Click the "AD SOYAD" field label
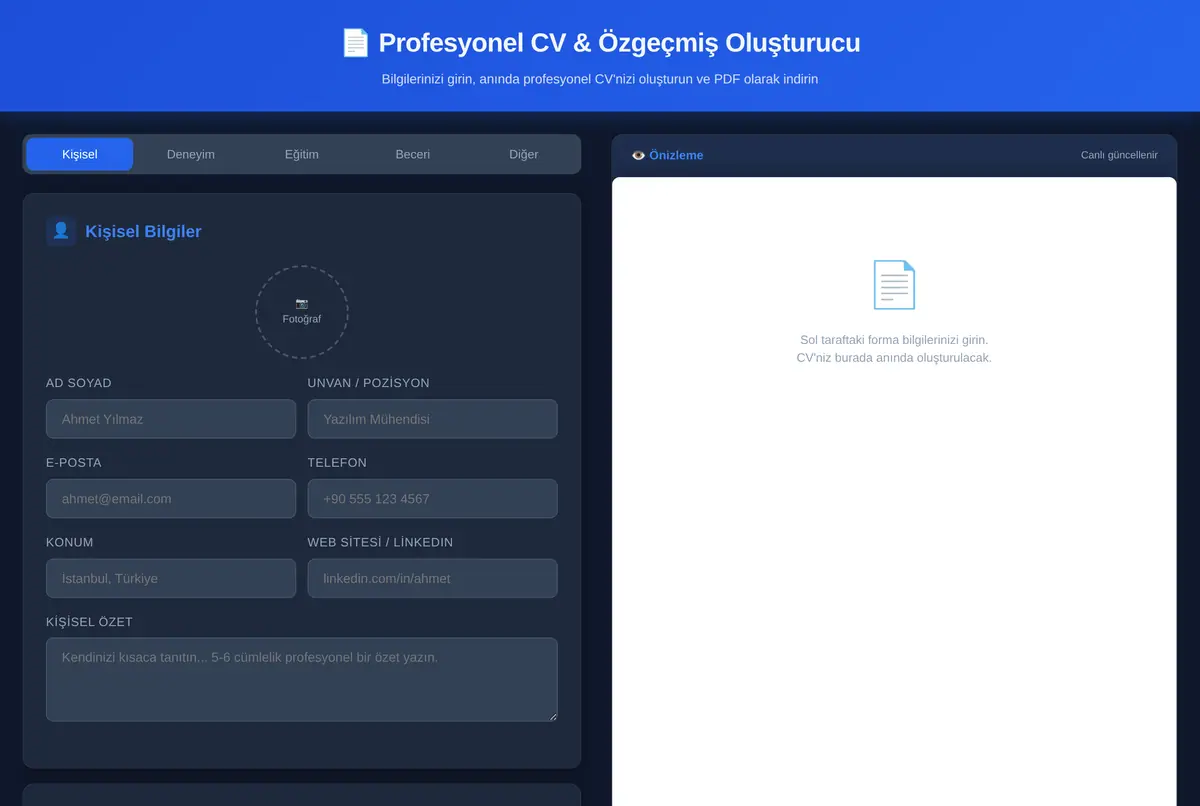This screenshot has width=1200, height=806. point(79,383)
